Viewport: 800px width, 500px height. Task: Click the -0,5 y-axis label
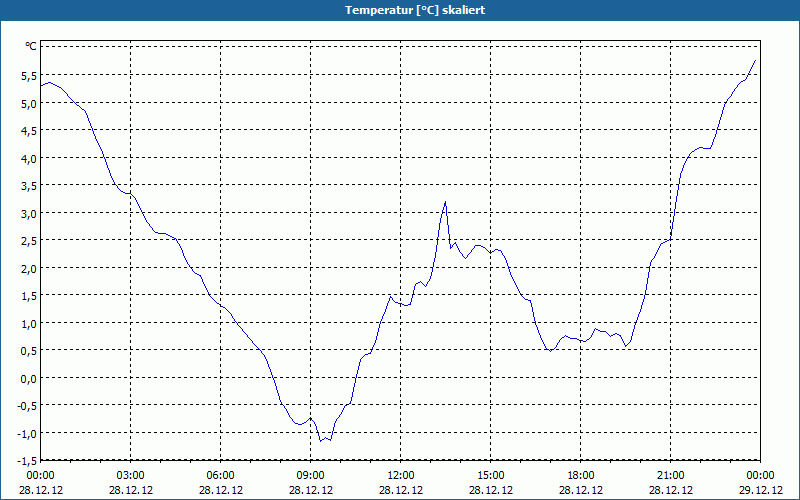tap(27, 406)
